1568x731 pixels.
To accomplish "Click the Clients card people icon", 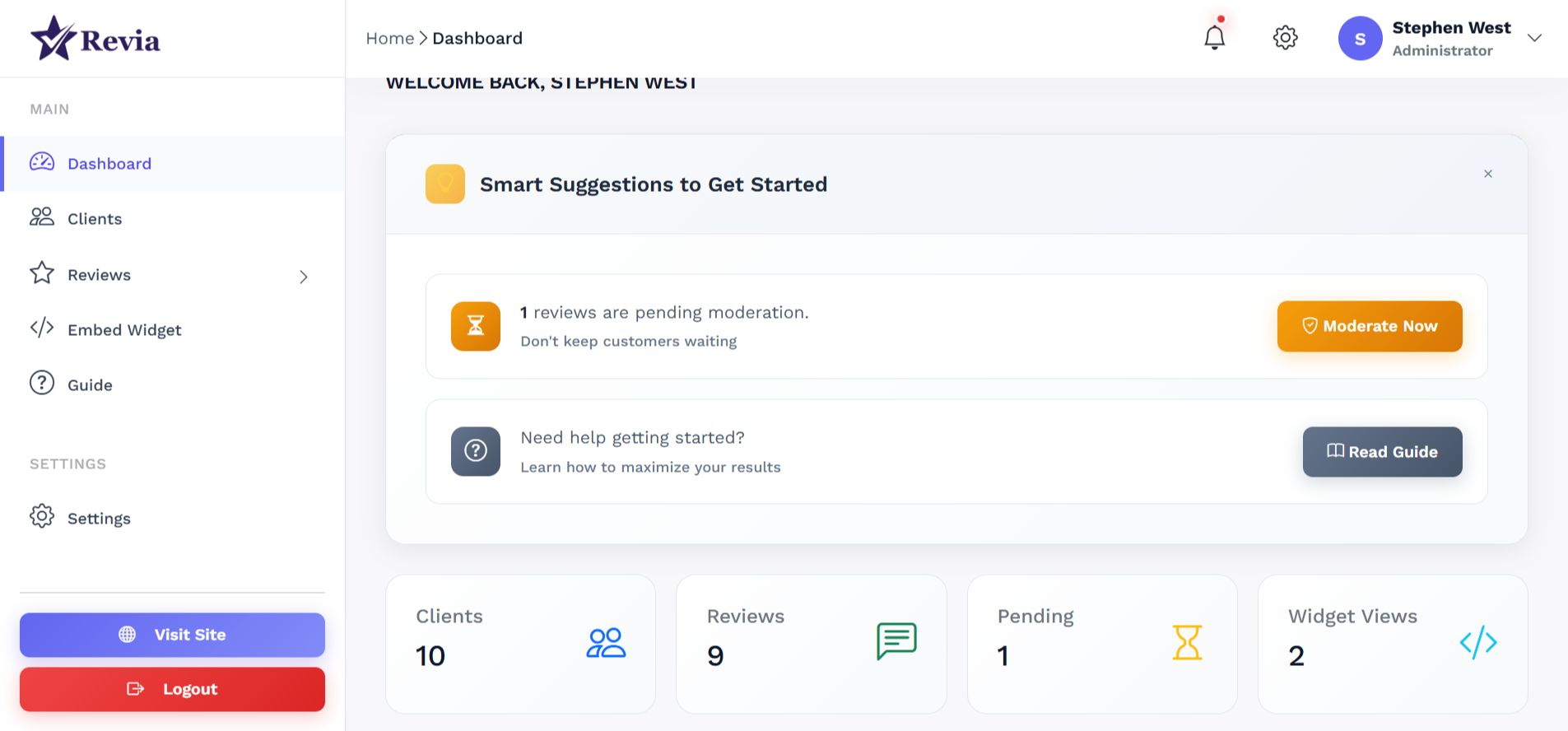I will point(606,643).
